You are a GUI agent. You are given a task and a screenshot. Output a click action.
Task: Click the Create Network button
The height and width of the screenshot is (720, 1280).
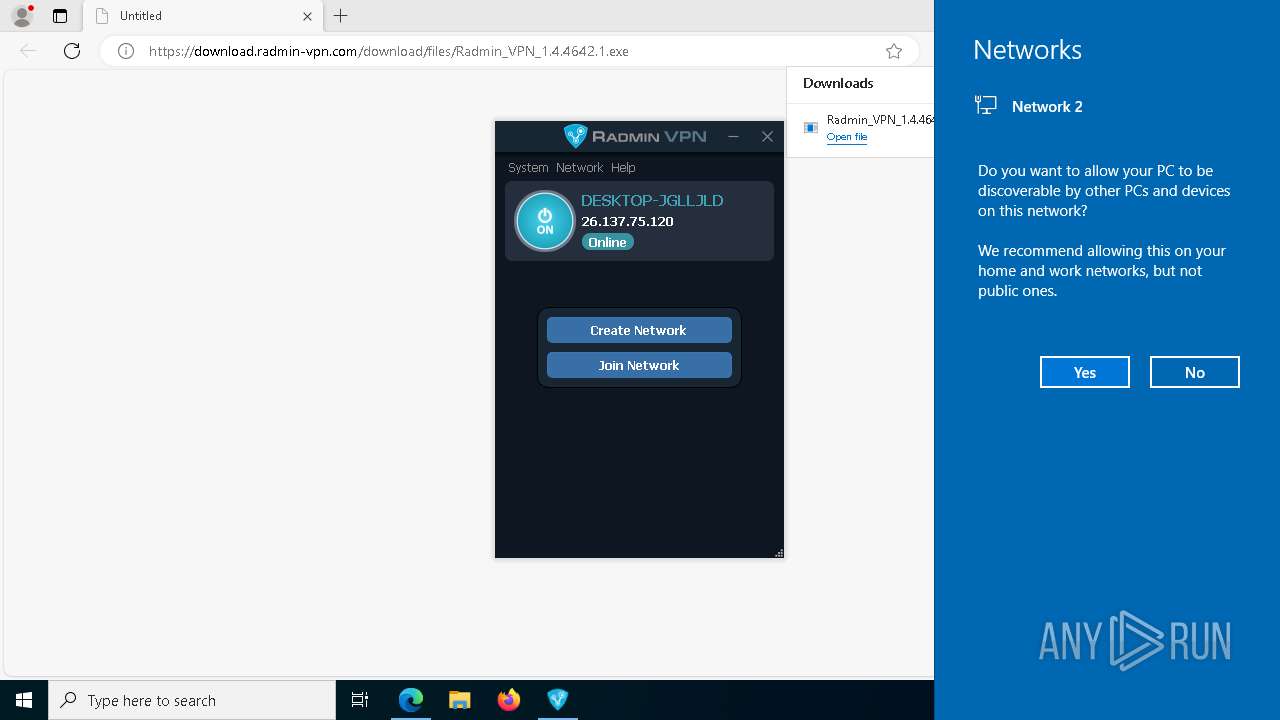[x=639, y=330]
